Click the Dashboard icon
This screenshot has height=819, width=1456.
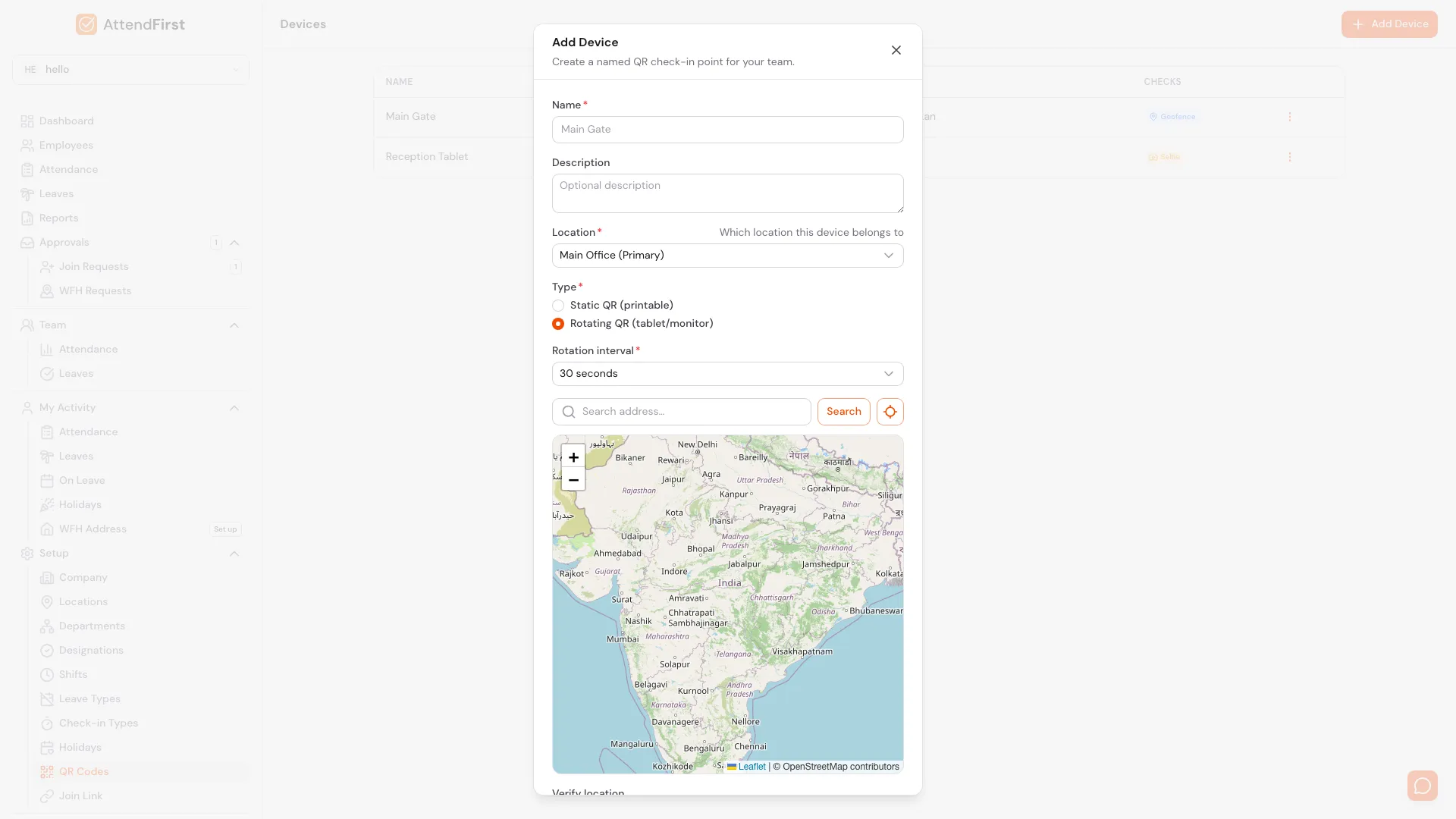pyautogui.click(x=27, y=121)
